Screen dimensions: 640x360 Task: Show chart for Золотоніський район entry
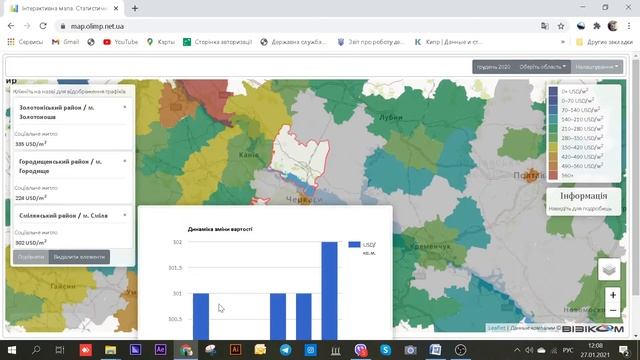(x=57, y=112)
